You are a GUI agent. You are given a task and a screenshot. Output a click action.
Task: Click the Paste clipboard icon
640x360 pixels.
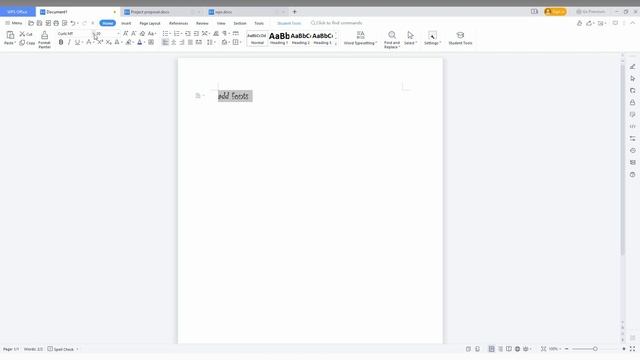[10, 35]
